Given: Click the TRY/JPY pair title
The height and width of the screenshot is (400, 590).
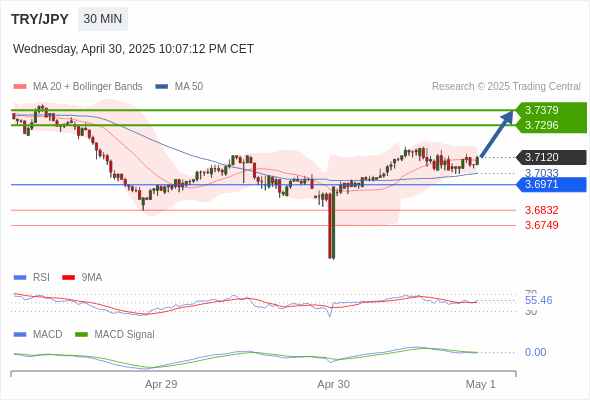Looking at the screenshot, I should click(x=40, y=19).
